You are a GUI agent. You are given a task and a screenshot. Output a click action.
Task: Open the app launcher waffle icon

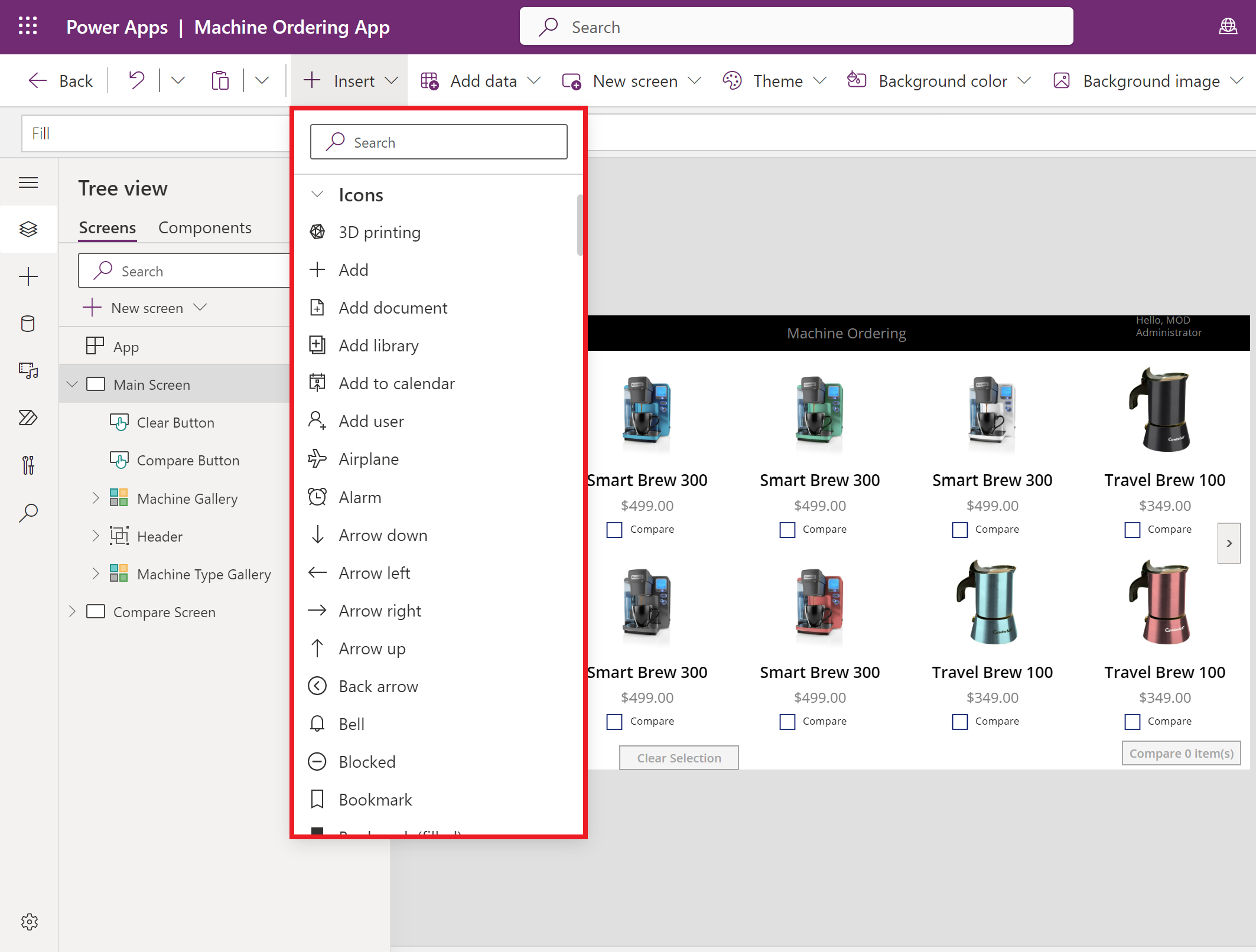point(28,26)
